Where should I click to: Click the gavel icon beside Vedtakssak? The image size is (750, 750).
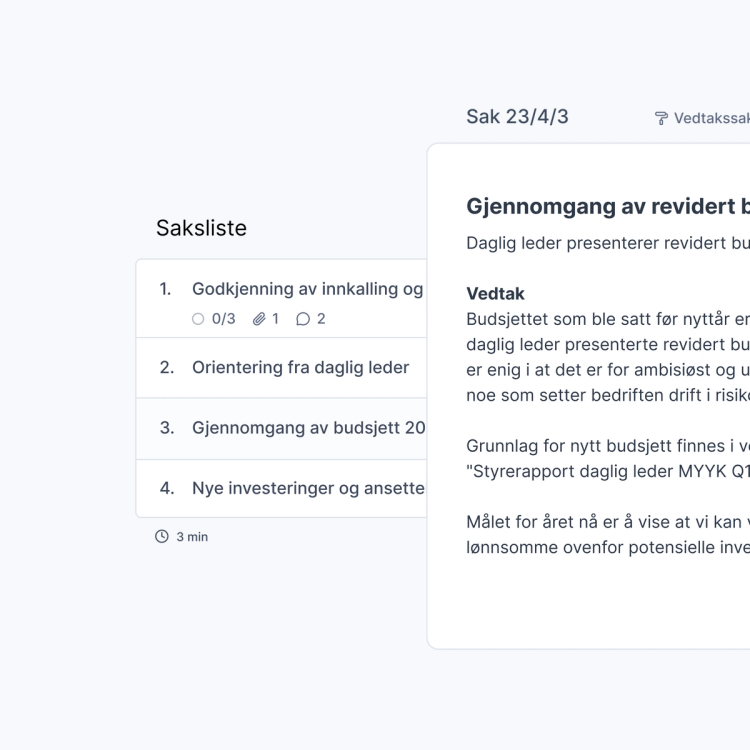click(661, 118)
